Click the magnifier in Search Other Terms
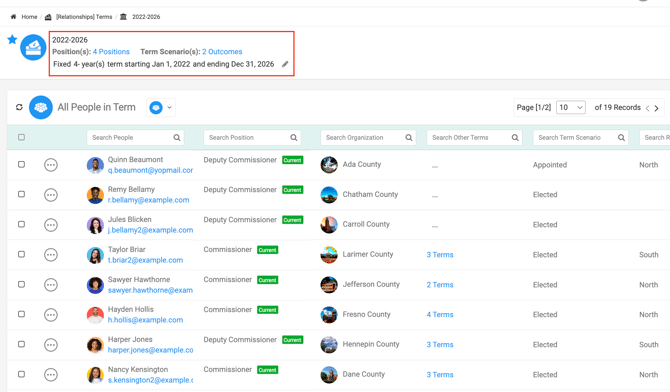 515,138
